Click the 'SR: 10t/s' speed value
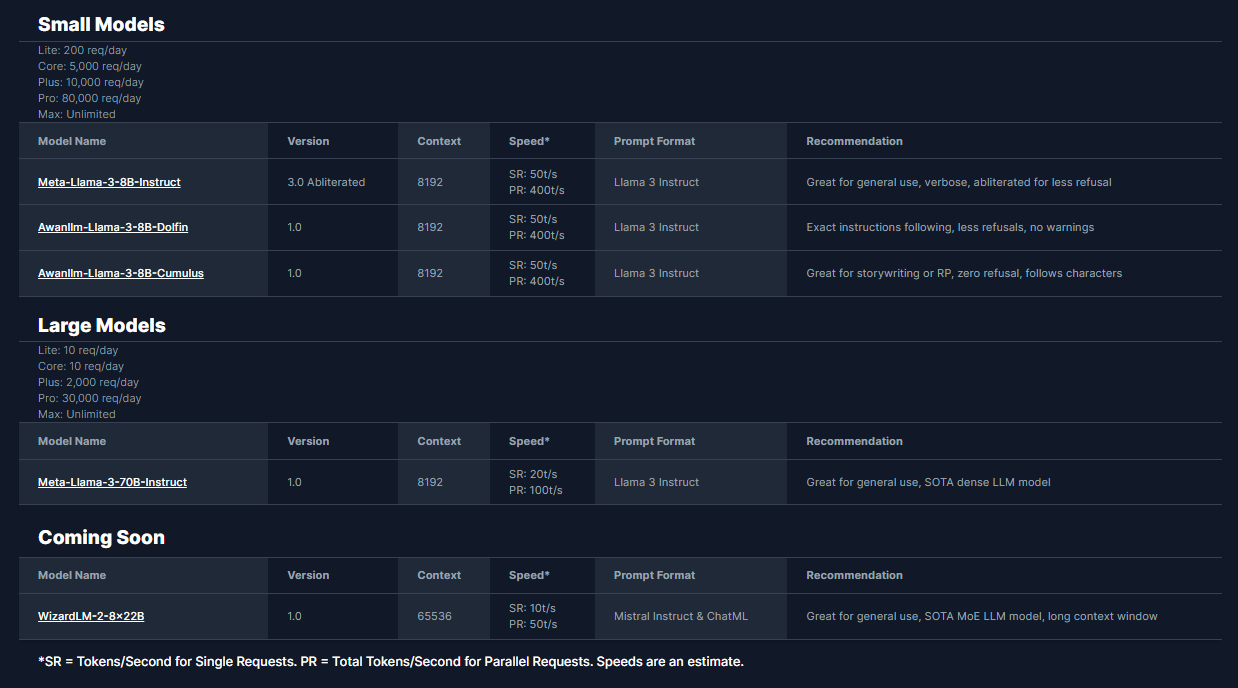 tap(532, 608)
